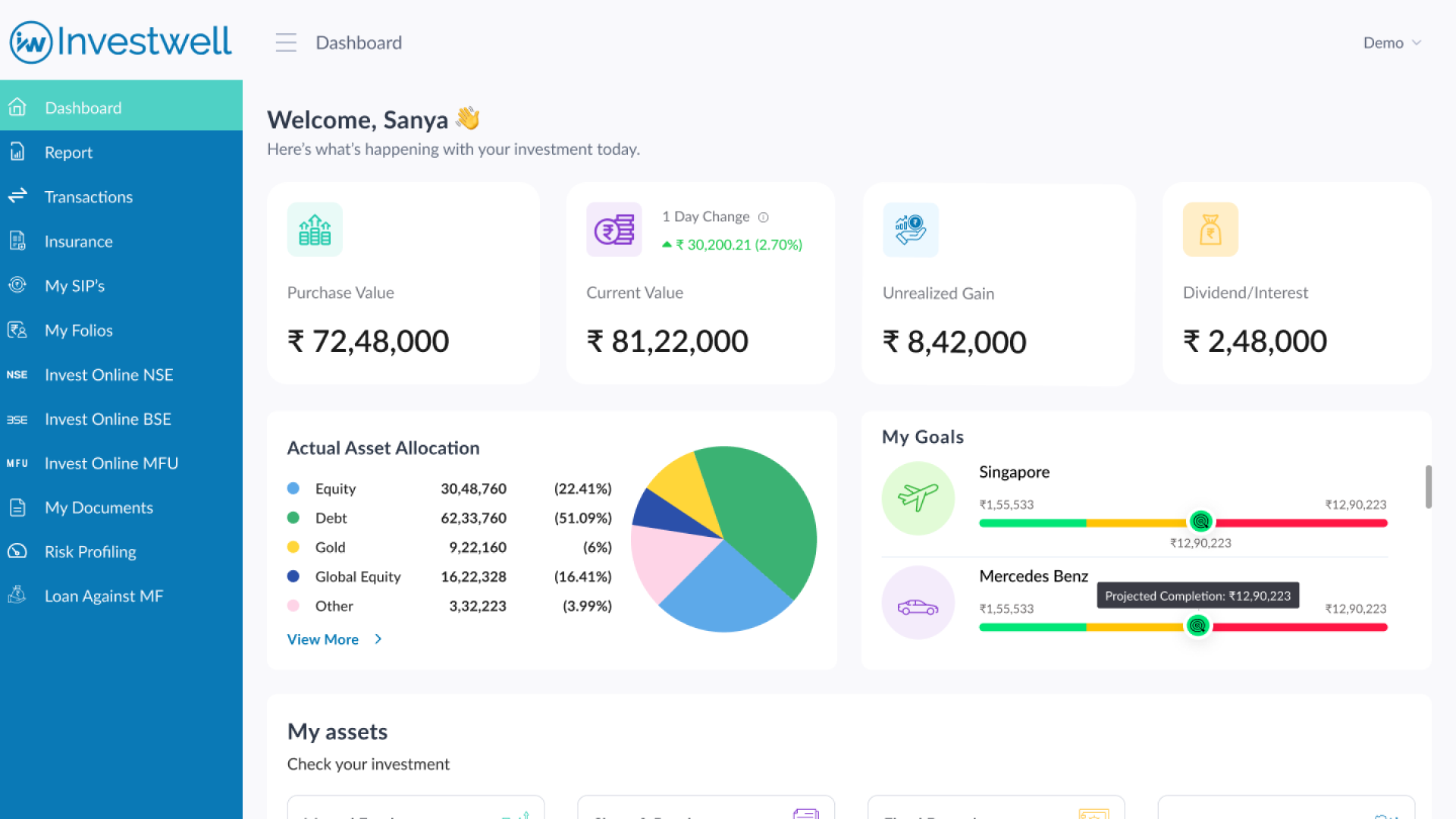This screenshot has height=819, width=1456.
Task: Click the BSE icon beside Invest Online
Action: coord(17,419)
